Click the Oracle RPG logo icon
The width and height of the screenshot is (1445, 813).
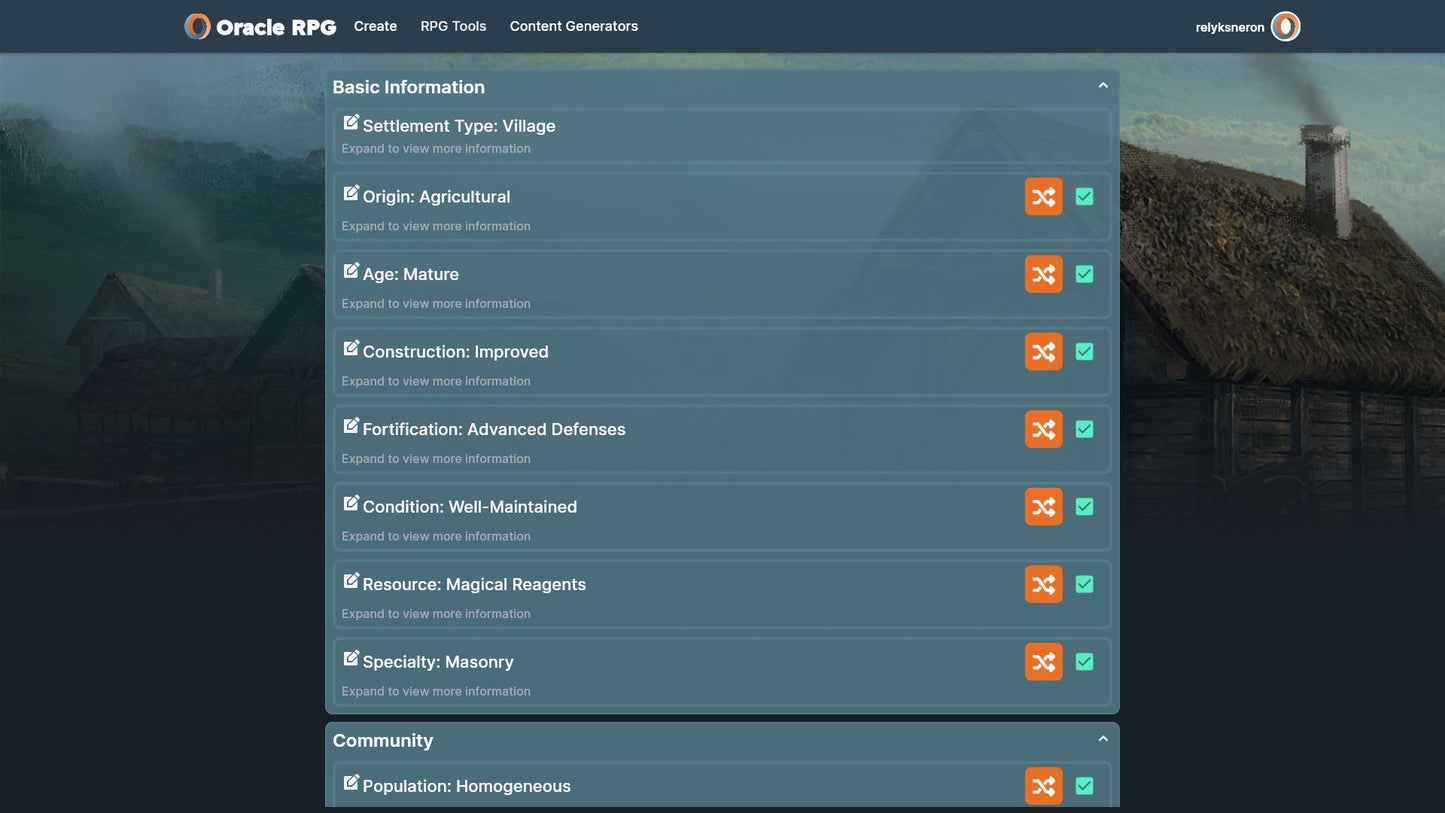click(x=198, y=27)
